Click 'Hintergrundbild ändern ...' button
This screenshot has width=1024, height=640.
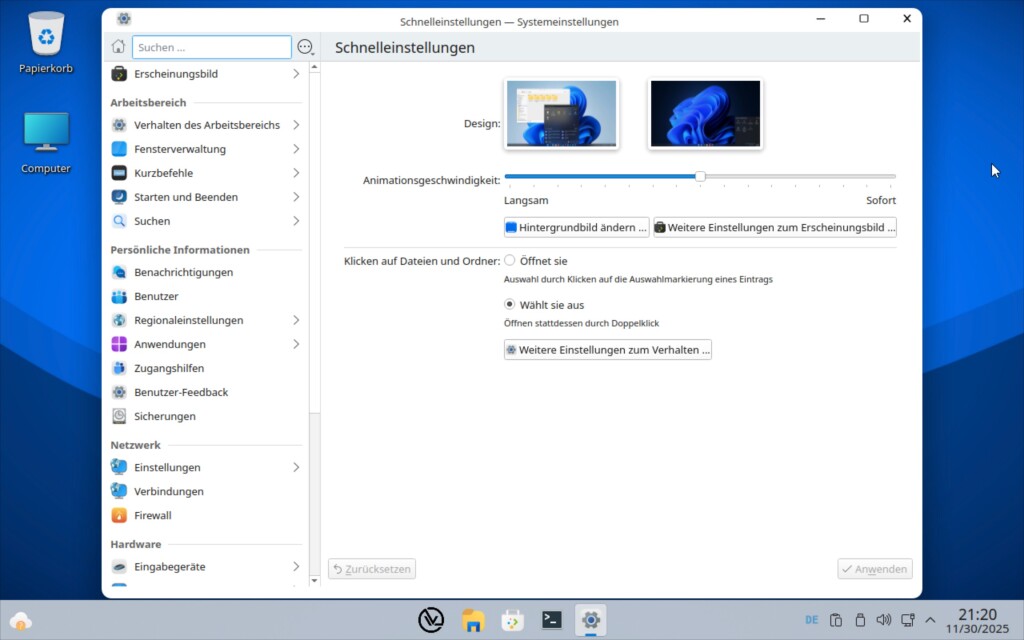[x=577, y=228]
